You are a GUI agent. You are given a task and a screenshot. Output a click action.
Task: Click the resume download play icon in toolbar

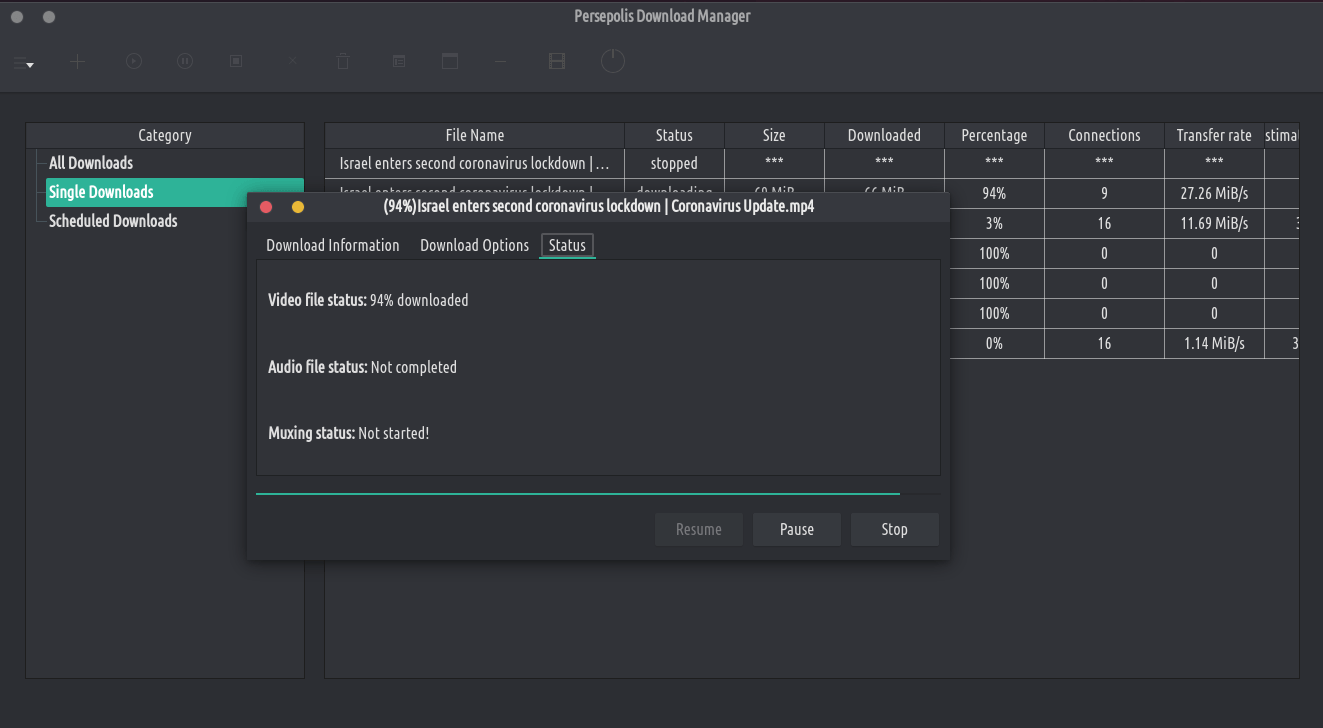point(134,62)
